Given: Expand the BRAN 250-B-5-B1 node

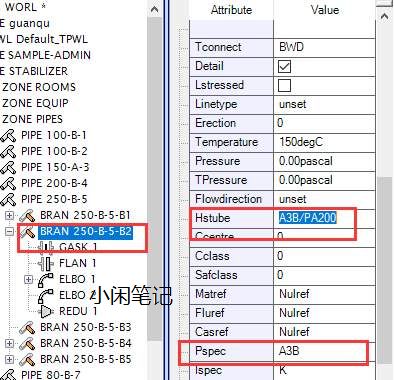Looking at the screenshot, I should click(x=10, y=215).
